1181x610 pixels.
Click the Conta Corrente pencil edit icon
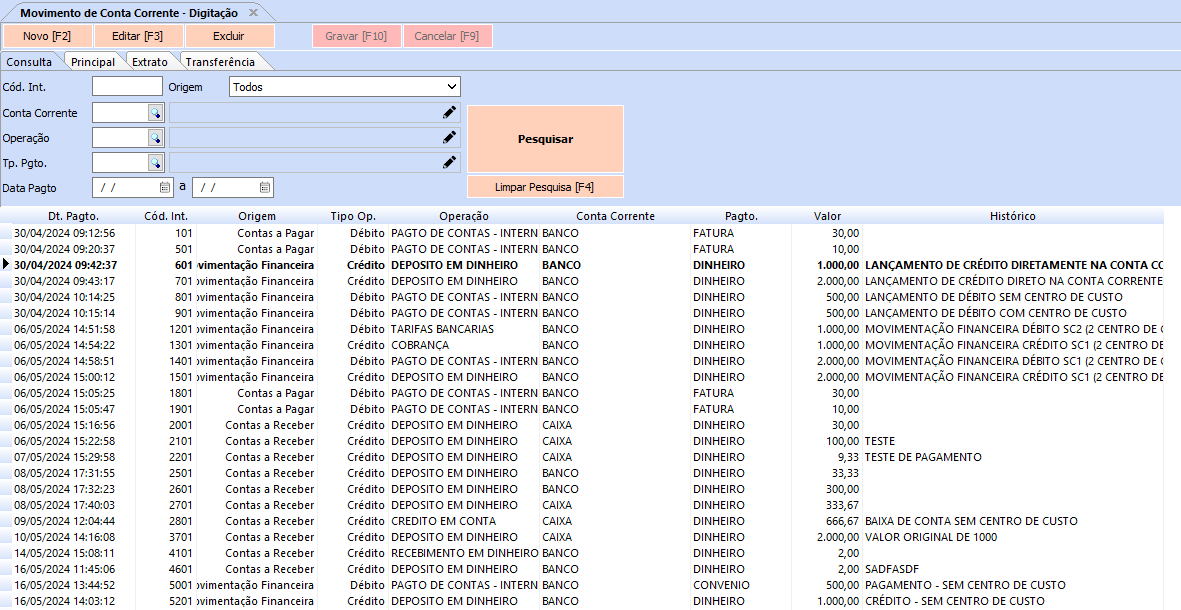(449, 113)
